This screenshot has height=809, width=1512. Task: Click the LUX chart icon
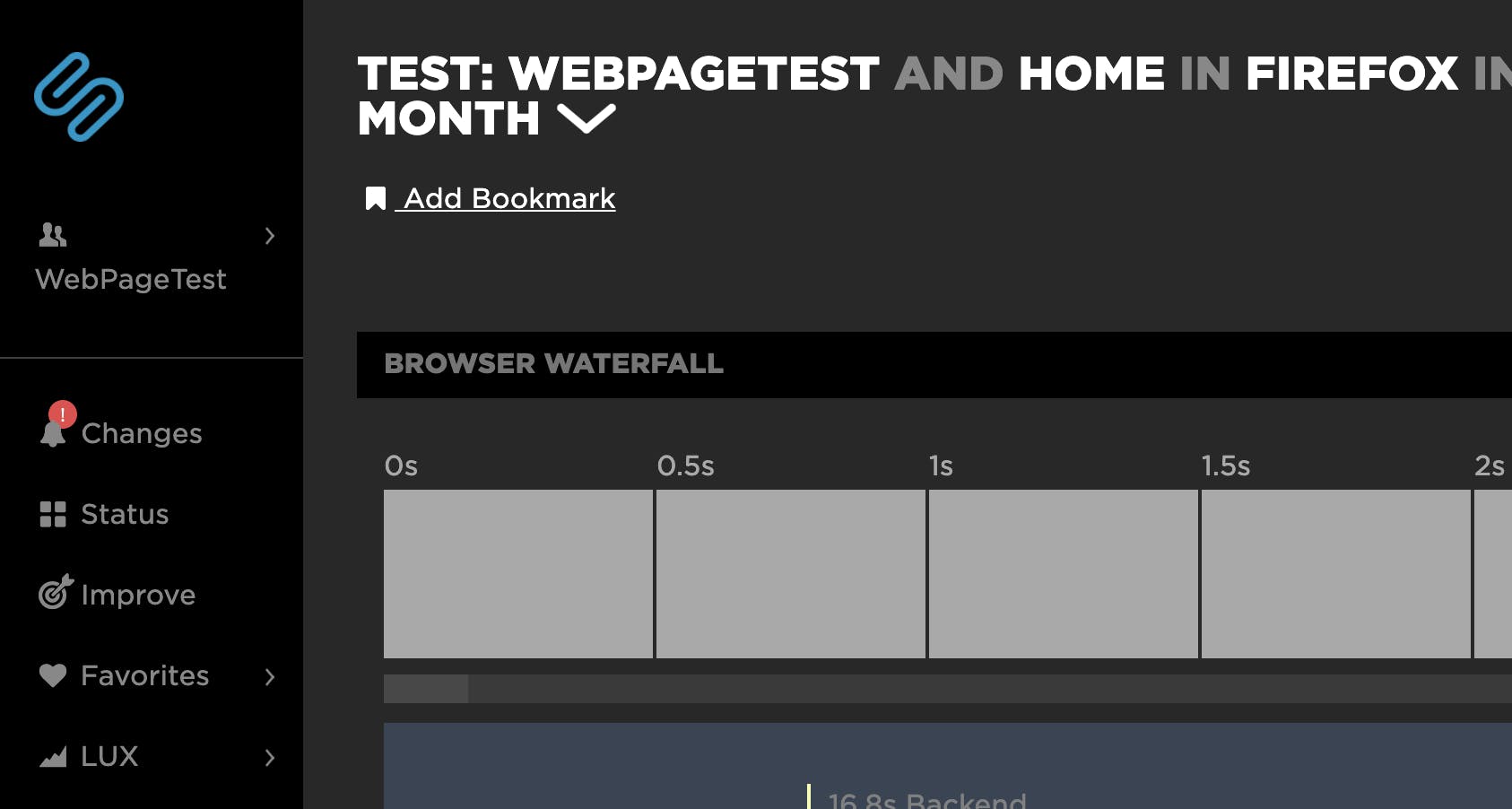pyautogui.click(x=53, y=757)
